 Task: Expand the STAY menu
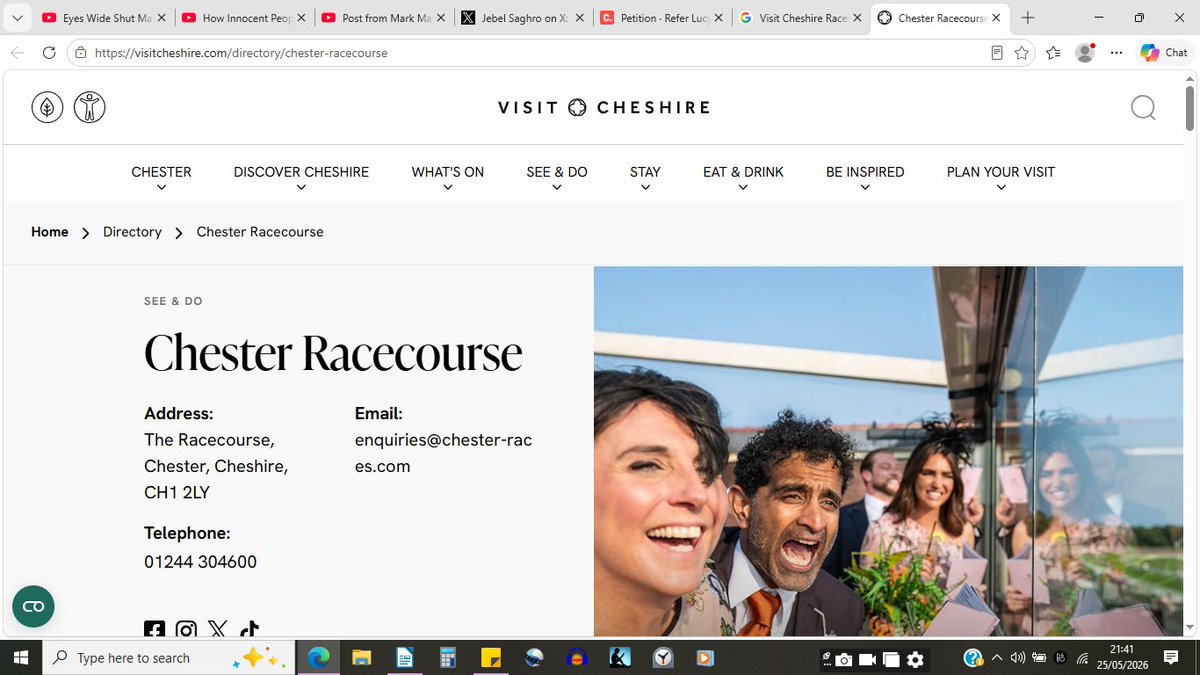tap(645, 178)
